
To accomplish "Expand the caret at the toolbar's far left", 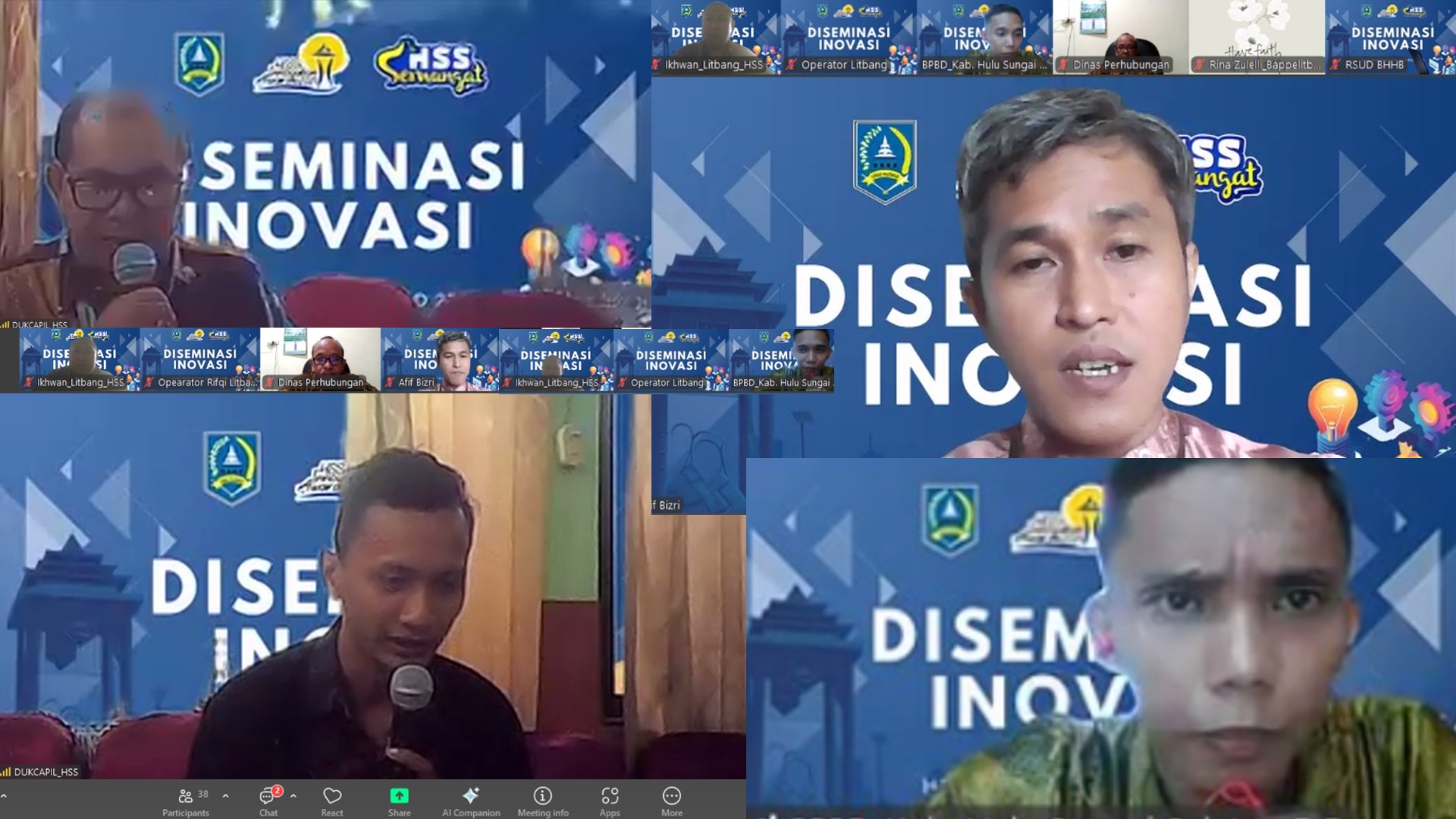I will [4, 795].
